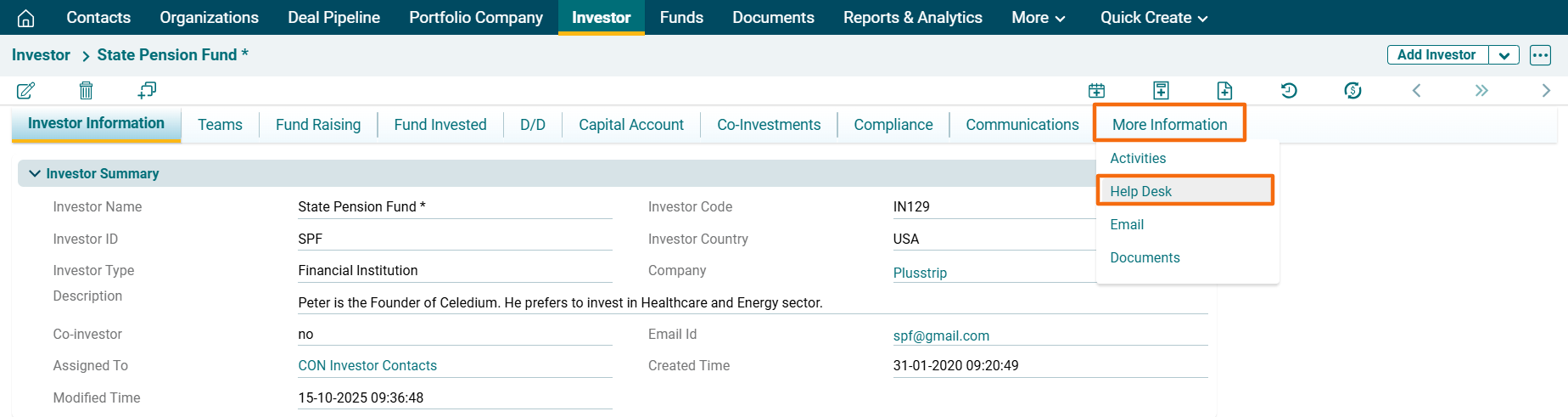This screenshot has height=417, width=1568.
Task: Open the More menu dropdown
Action: [x=1038, y=18]
